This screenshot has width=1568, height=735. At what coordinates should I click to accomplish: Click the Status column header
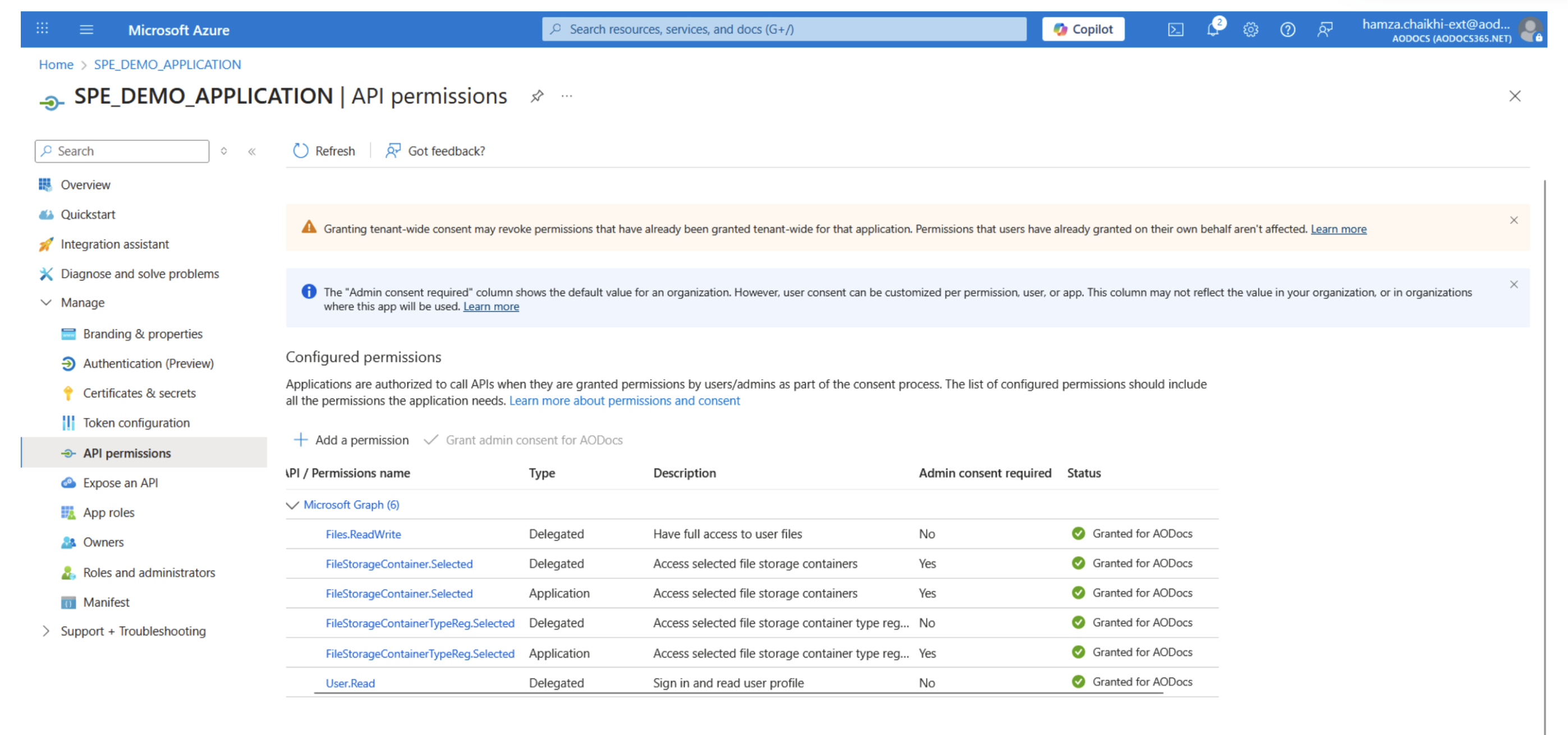pyautogui.click(x=1084, y=474)
